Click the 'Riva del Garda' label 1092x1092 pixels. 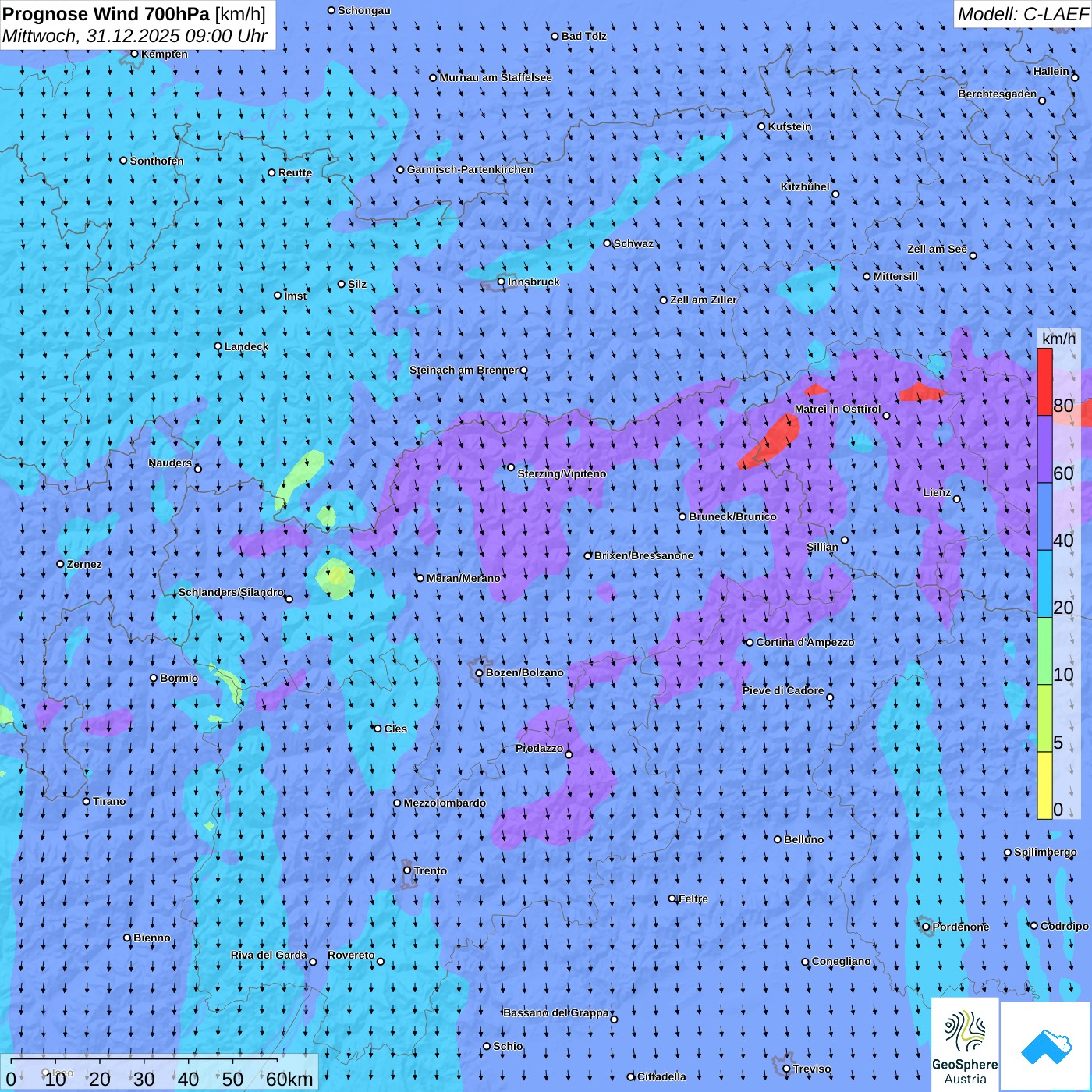(x=269, y=955)
